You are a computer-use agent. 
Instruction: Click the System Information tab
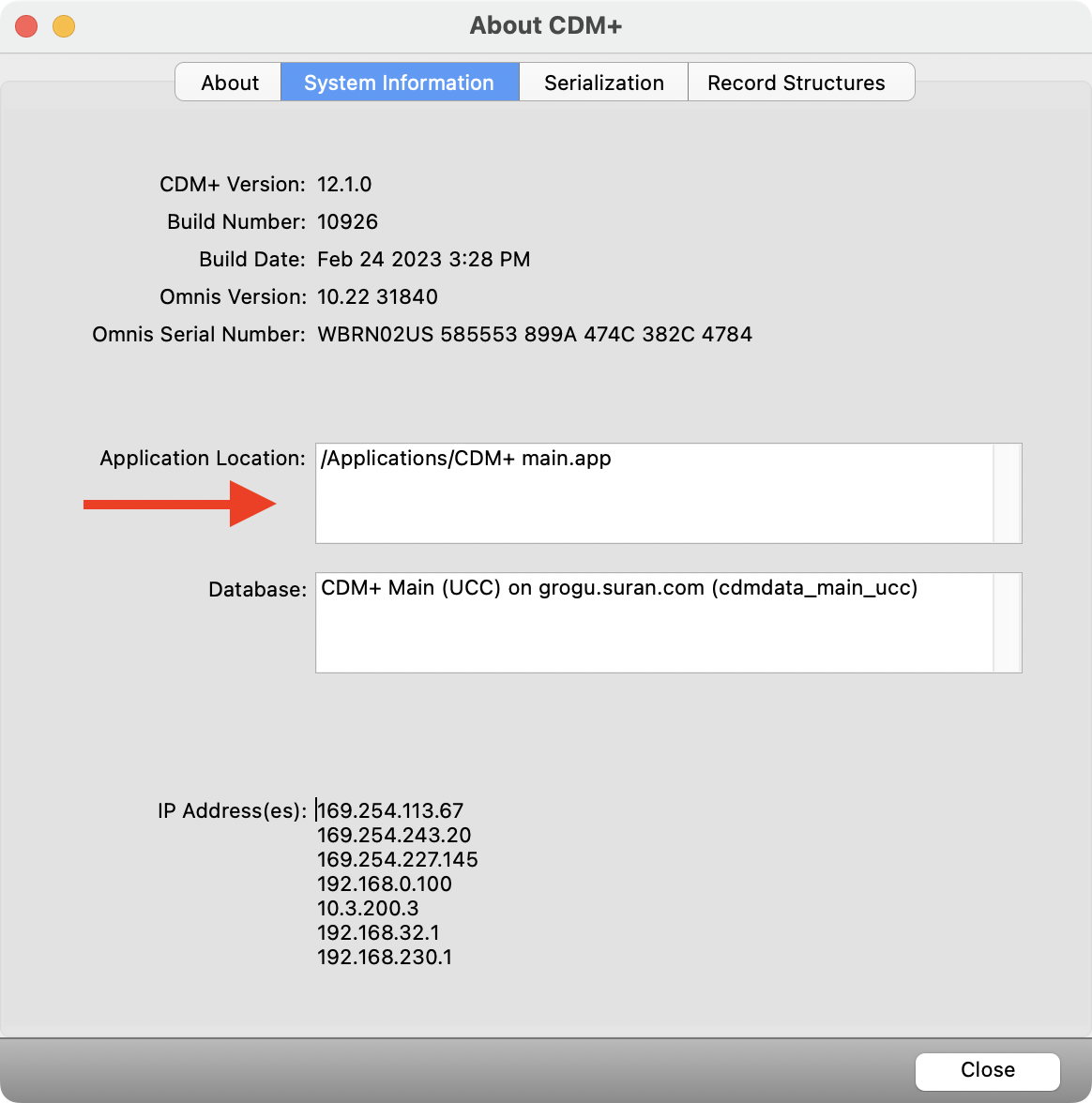[x=399, y=82]
